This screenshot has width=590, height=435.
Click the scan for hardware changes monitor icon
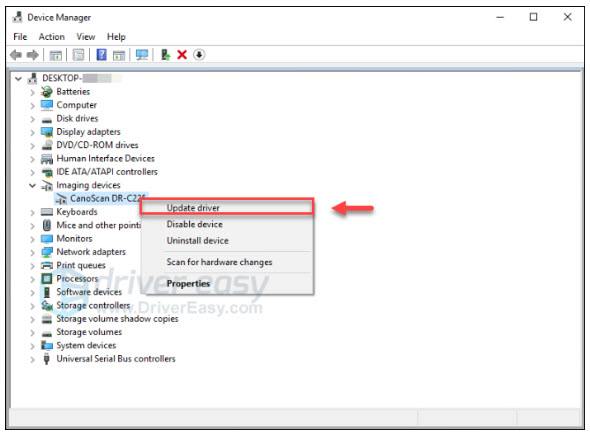click(142, 55)
